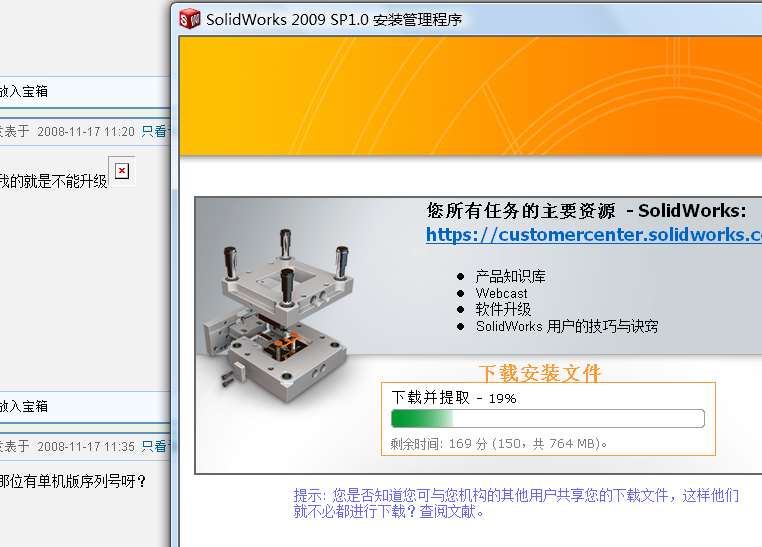Select 'SolidWorks 用户的技巧与诀窍' bullet text
This screenshot has height=547, width=762.
(x=567, y=326)
